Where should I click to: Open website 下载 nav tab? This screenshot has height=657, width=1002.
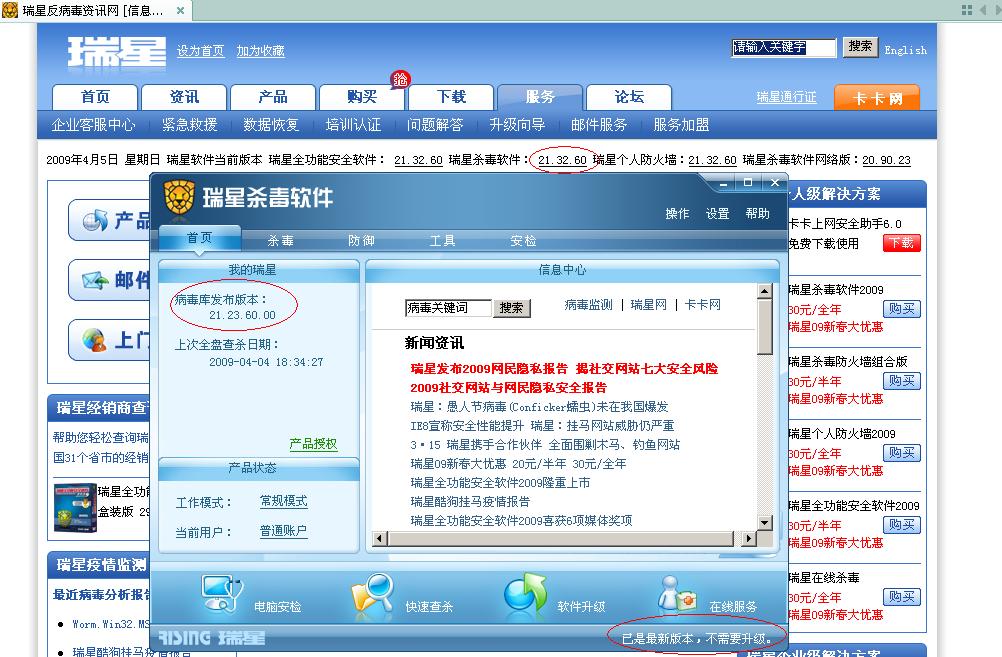[x=451, y=97]
